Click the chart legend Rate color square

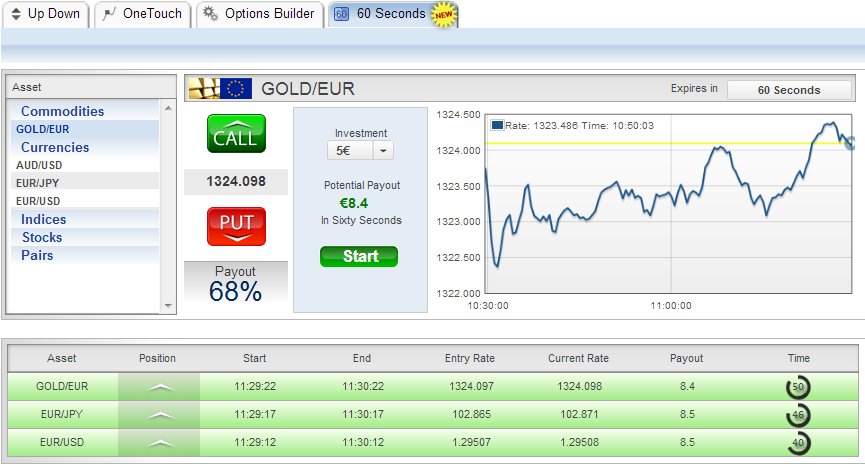(497, 125)
